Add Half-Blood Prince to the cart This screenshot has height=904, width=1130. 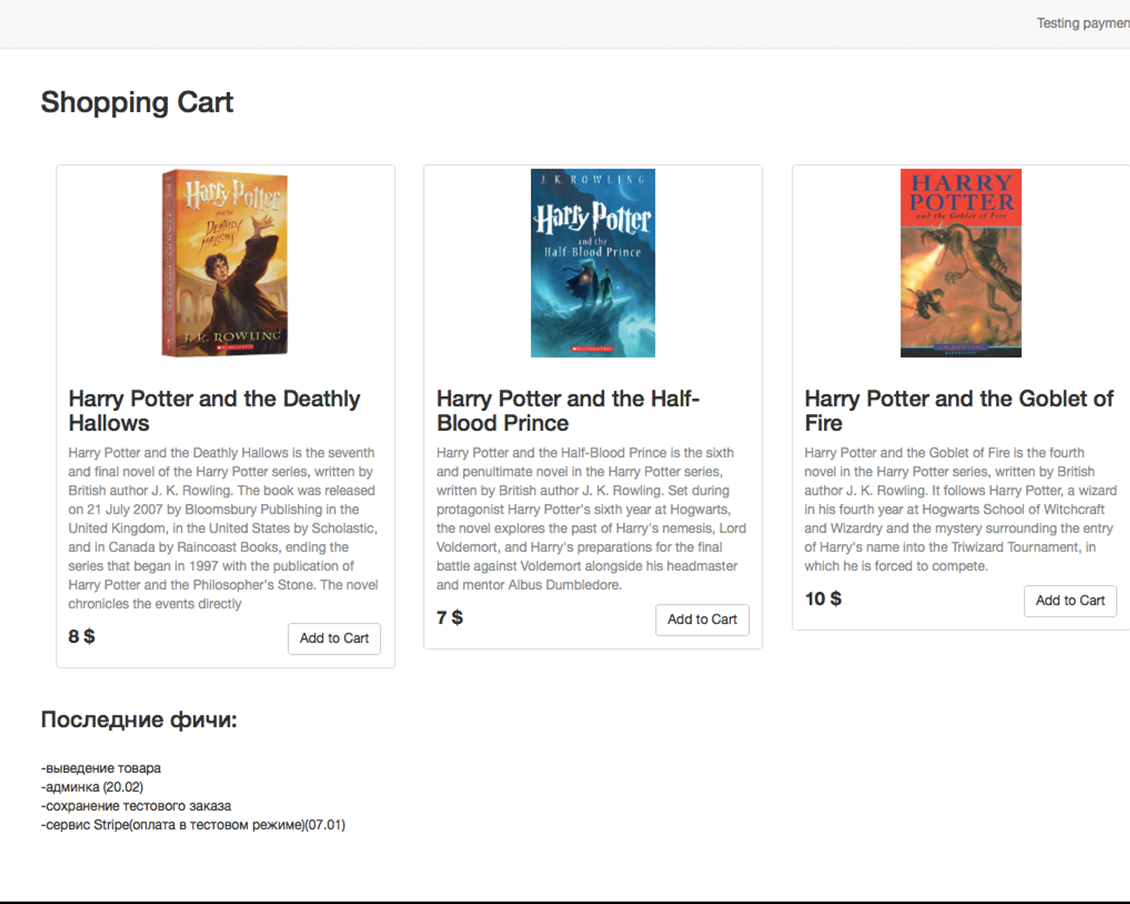tap(702, 619)
